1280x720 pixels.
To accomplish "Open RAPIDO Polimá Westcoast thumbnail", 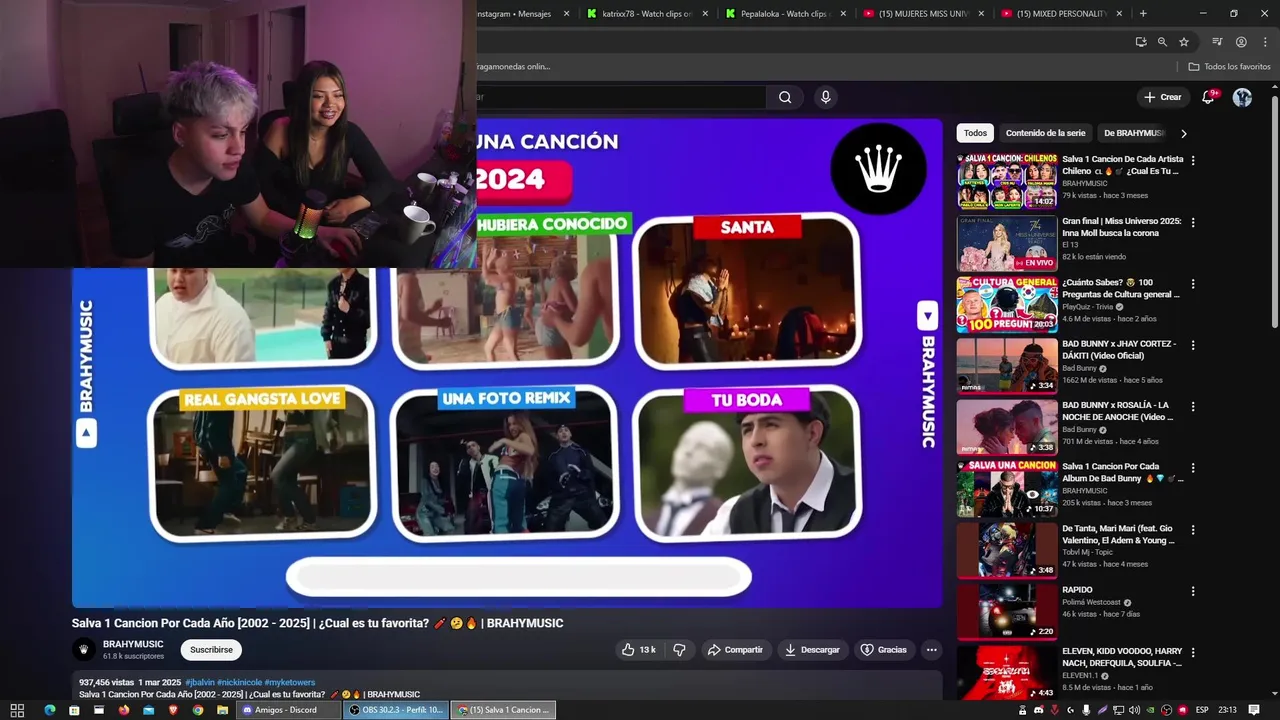I will [1006, 611].
